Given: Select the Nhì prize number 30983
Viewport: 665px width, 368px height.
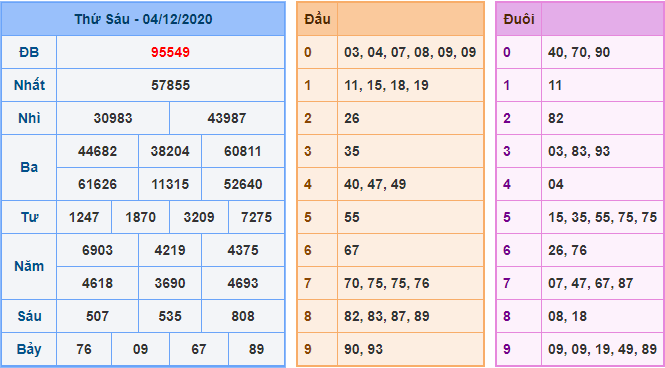Looking at the screenshot, I should [113, 118].
